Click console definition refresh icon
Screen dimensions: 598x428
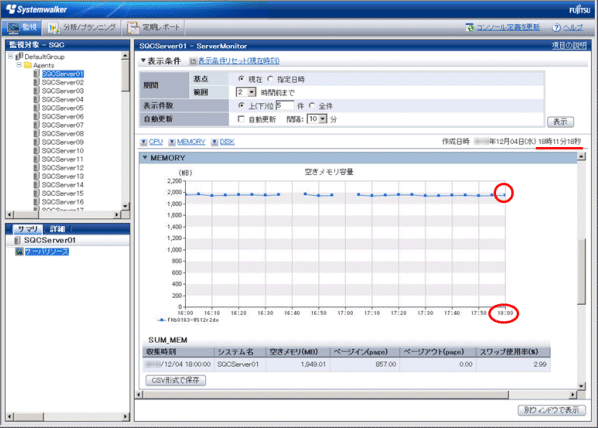pyautogui.click(x=470, y=27)
